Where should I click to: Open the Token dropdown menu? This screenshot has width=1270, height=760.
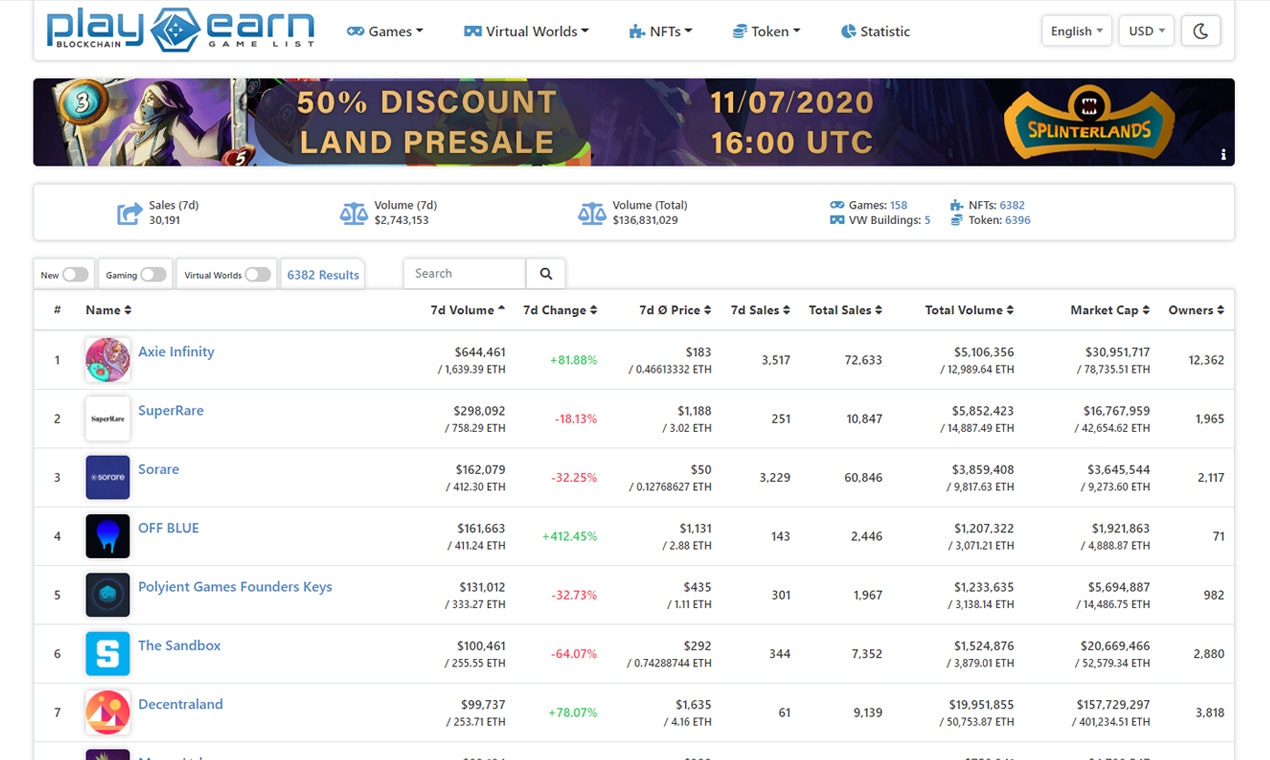pyautogui.click(x=766, y=31)
